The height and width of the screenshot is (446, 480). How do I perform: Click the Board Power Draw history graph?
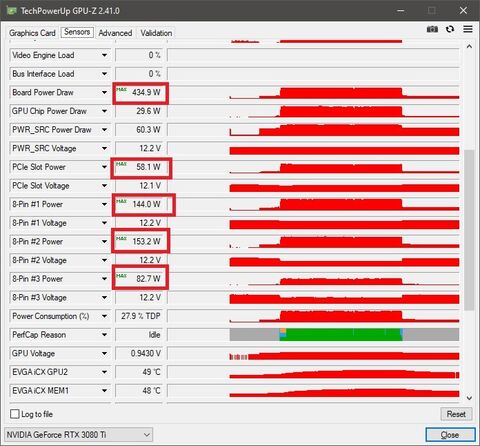tap(313, 92)
